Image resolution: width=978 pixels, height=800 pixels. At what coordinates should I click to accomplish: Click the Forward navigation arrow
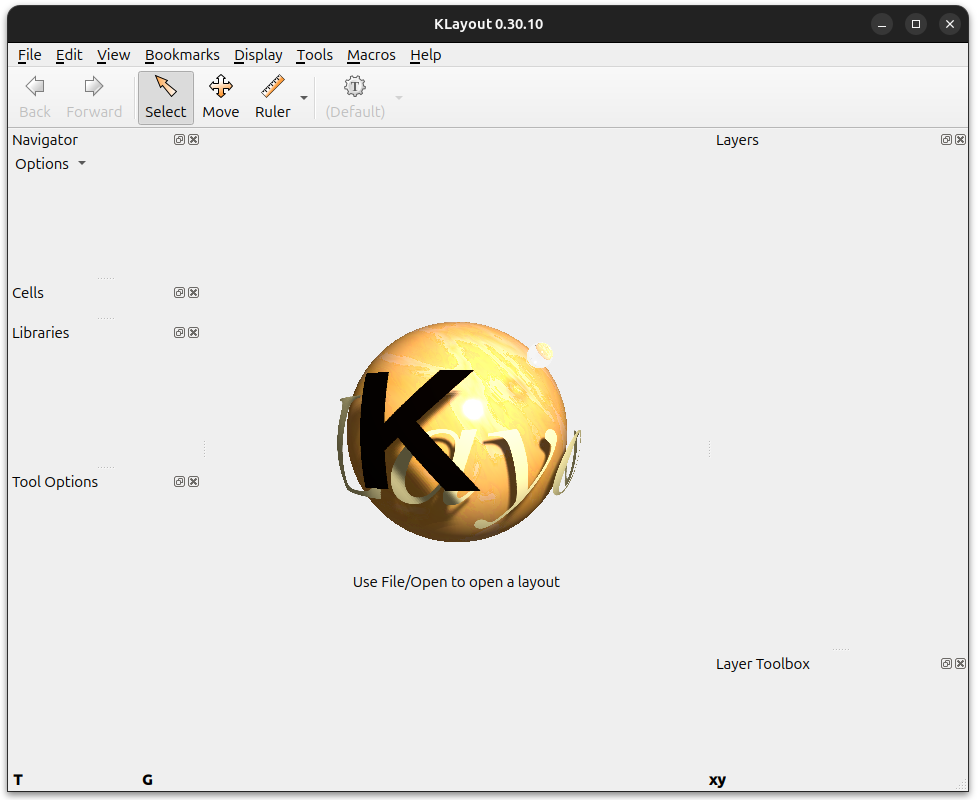point(94,97)
